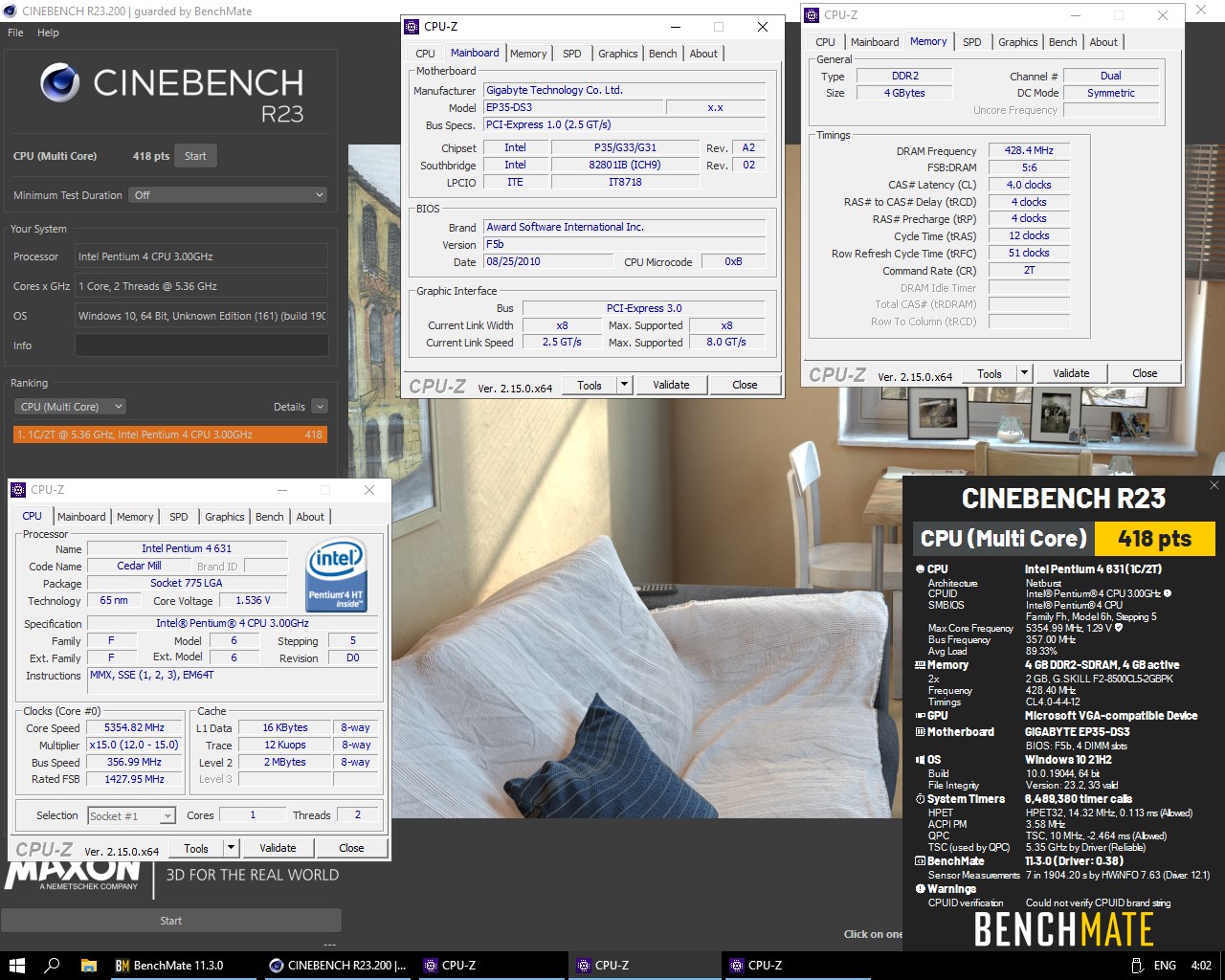Open SPD tab in bottom-left CPU-Z window
This screenshot has width=1225, height=980.
[x=179, y=517]
